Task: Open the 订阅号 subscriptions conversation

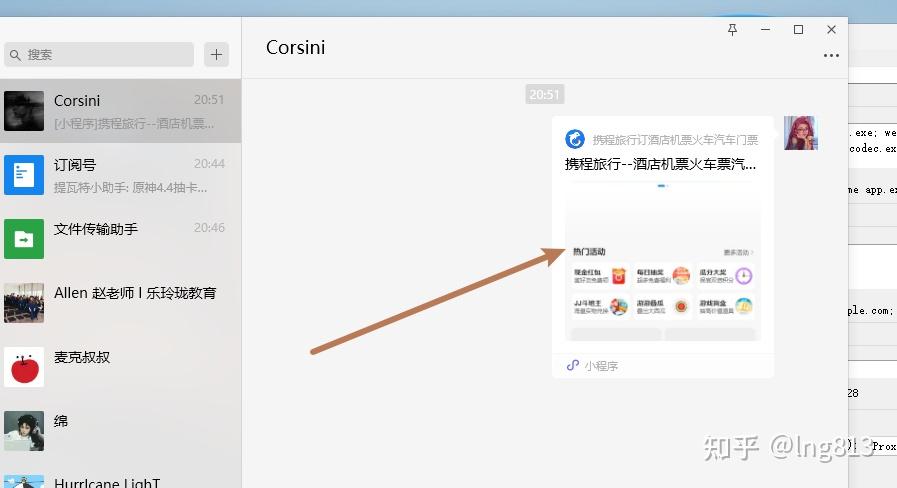Action: (121, 175)
